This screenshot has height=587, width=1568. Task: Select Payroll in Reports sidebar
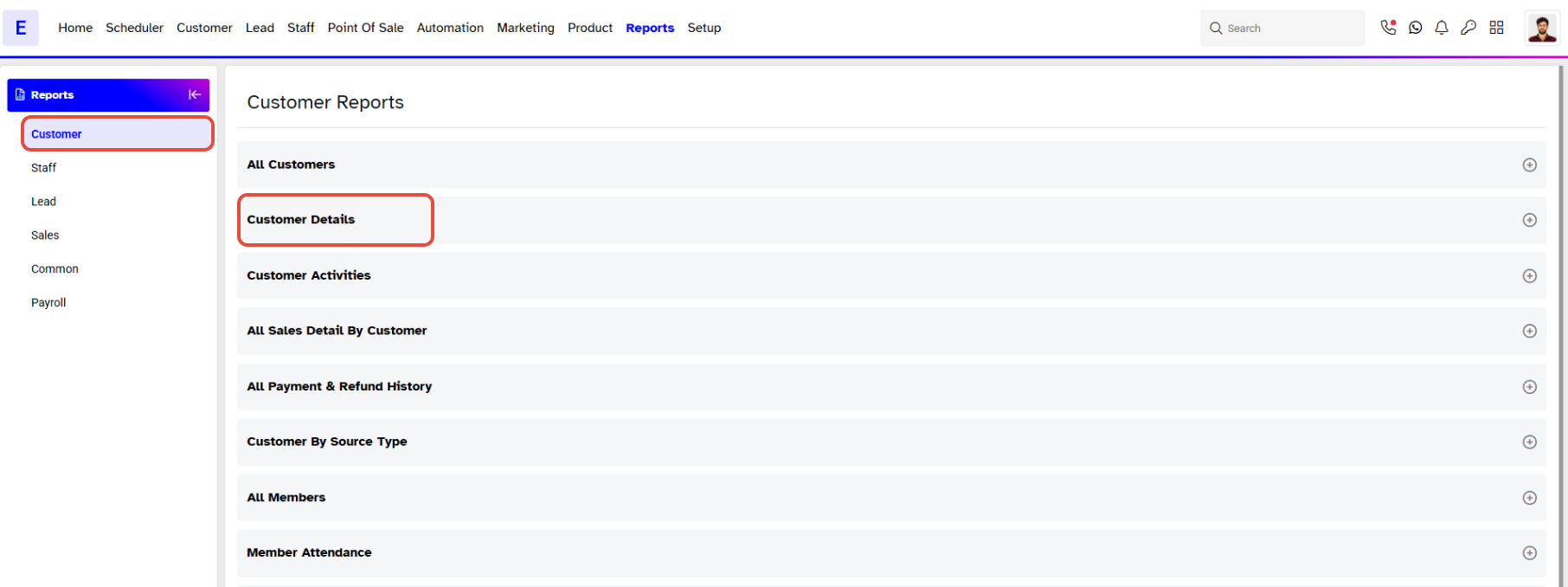(48, 303)
